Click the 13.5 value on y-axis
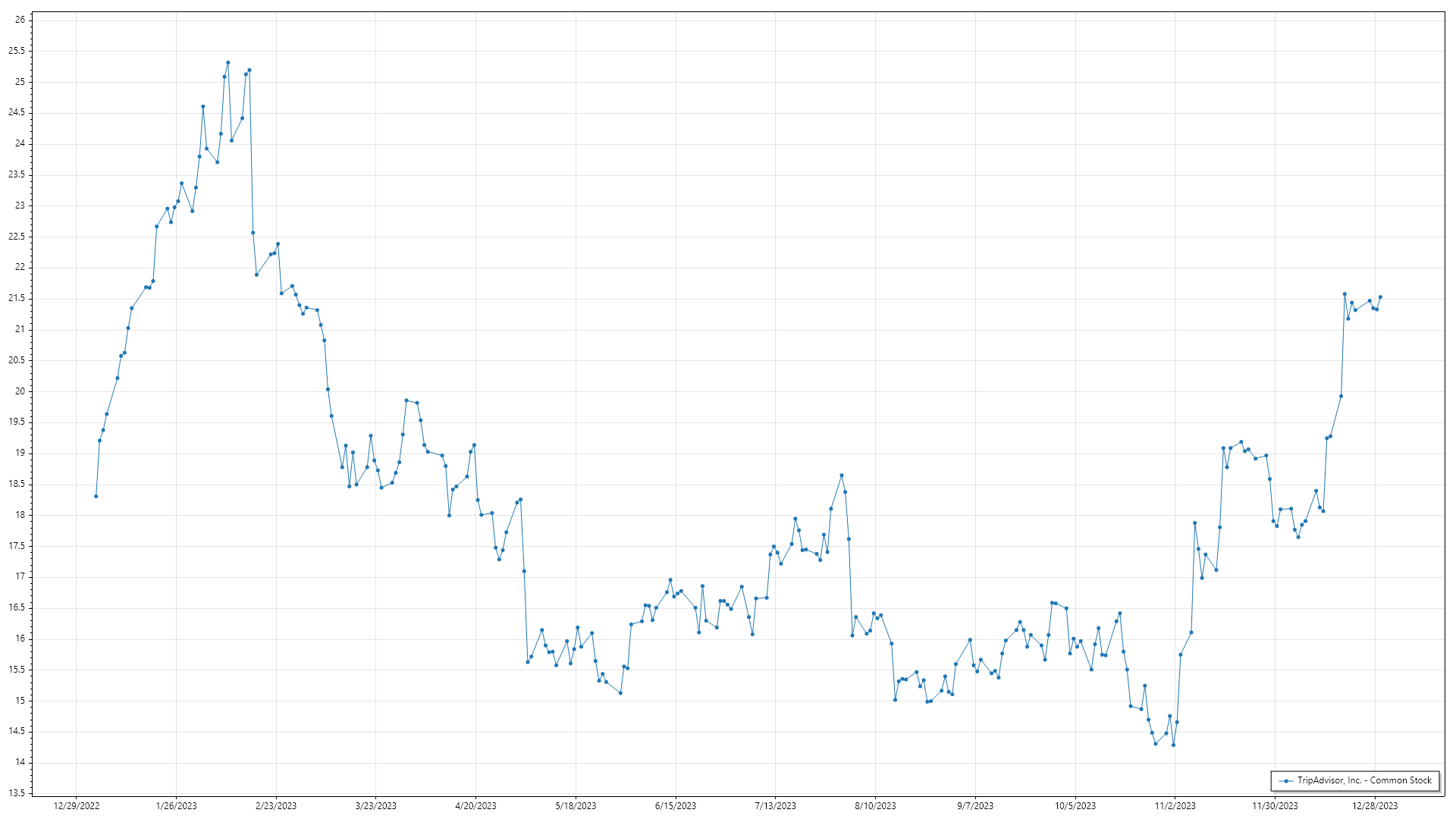The image size is (1456, 819). pos(17,793)
